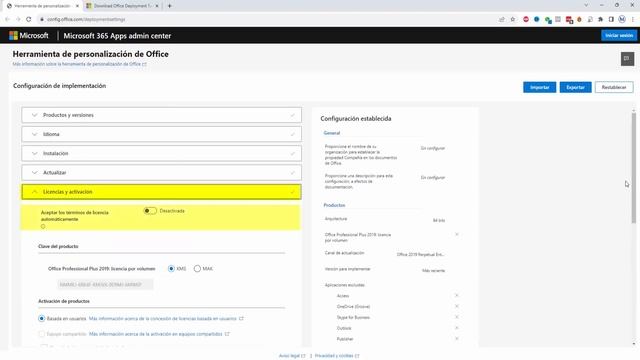Open new browser tab with plus
The width and height of the screenshot is (640, 360).
[169, 6]
